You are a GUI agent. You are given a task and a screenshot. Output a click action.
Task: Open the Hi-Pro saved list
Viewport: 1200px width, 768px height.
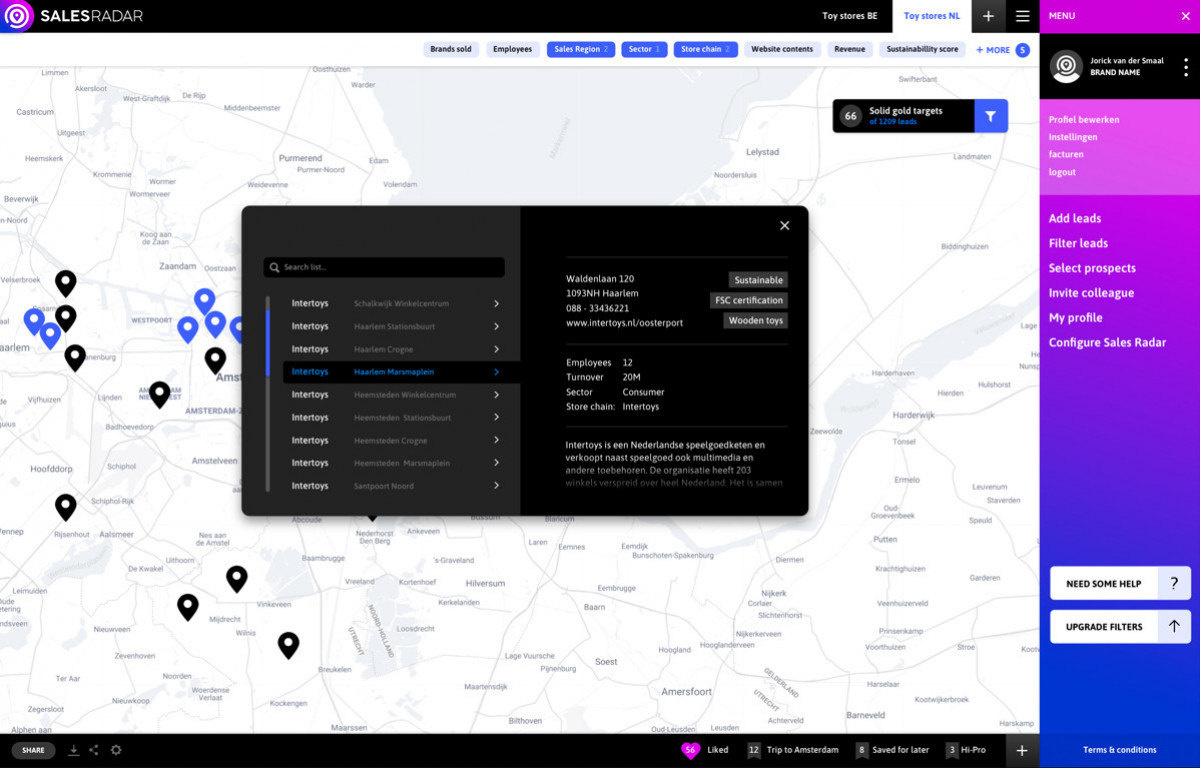click(965, 750)
